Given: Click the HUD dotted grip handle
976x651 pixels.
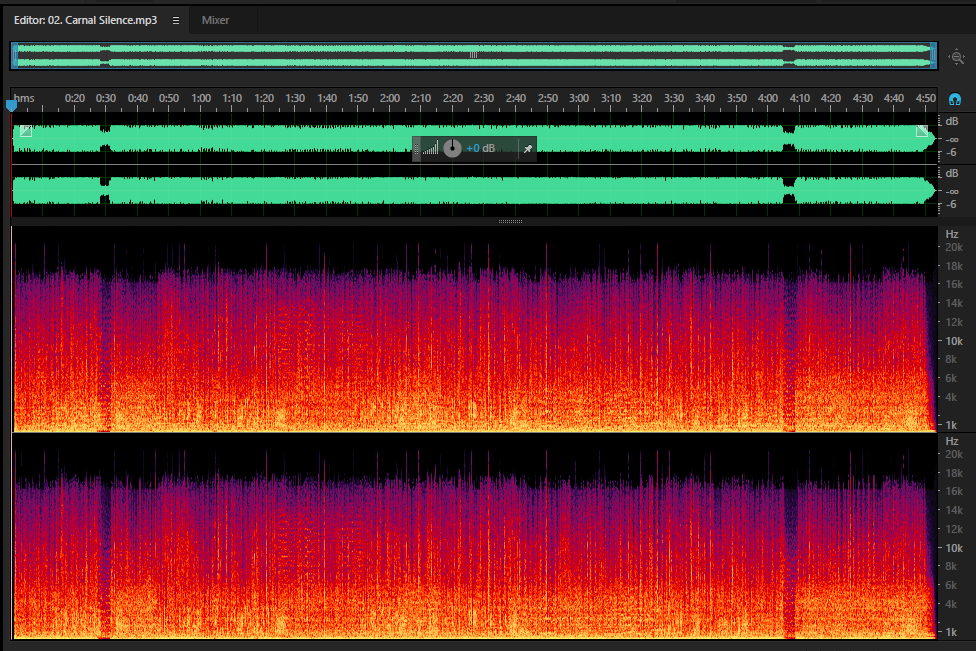Looking at the screenshot, I should pyautogui.click(x=416, y=148).
